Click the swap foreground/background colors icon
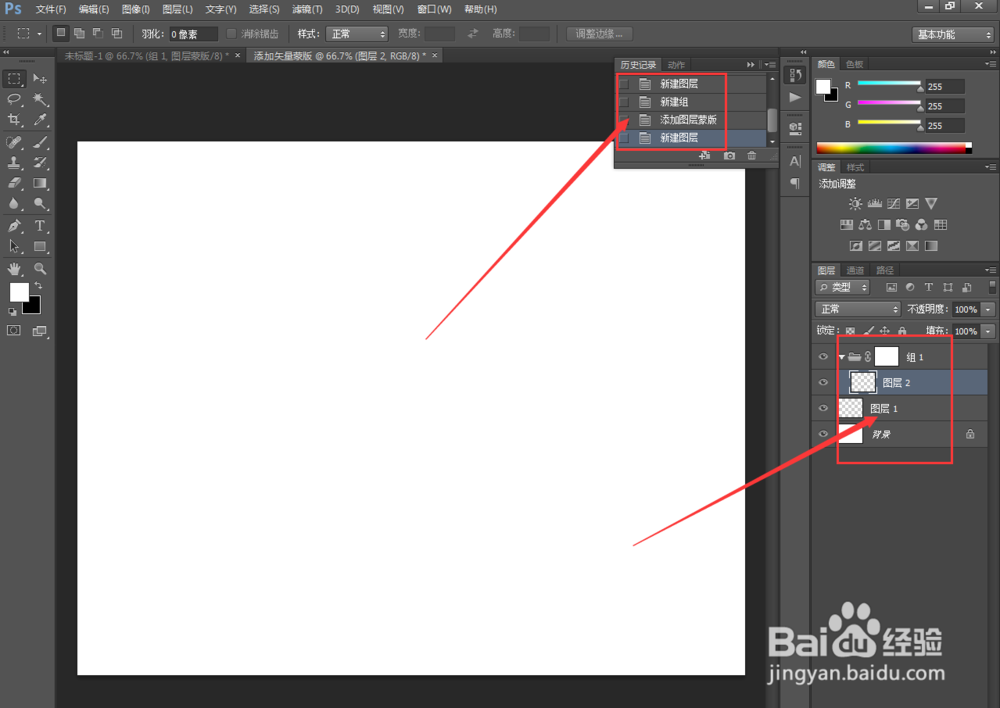This screenshot has height=708, width=1000. click(x=38, y=286)
